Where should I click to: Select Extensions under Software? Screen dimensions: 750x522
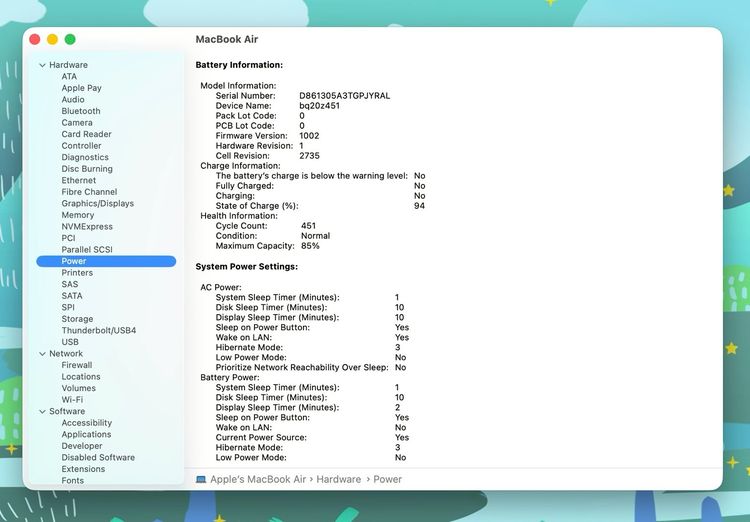(x=83, y=469)
